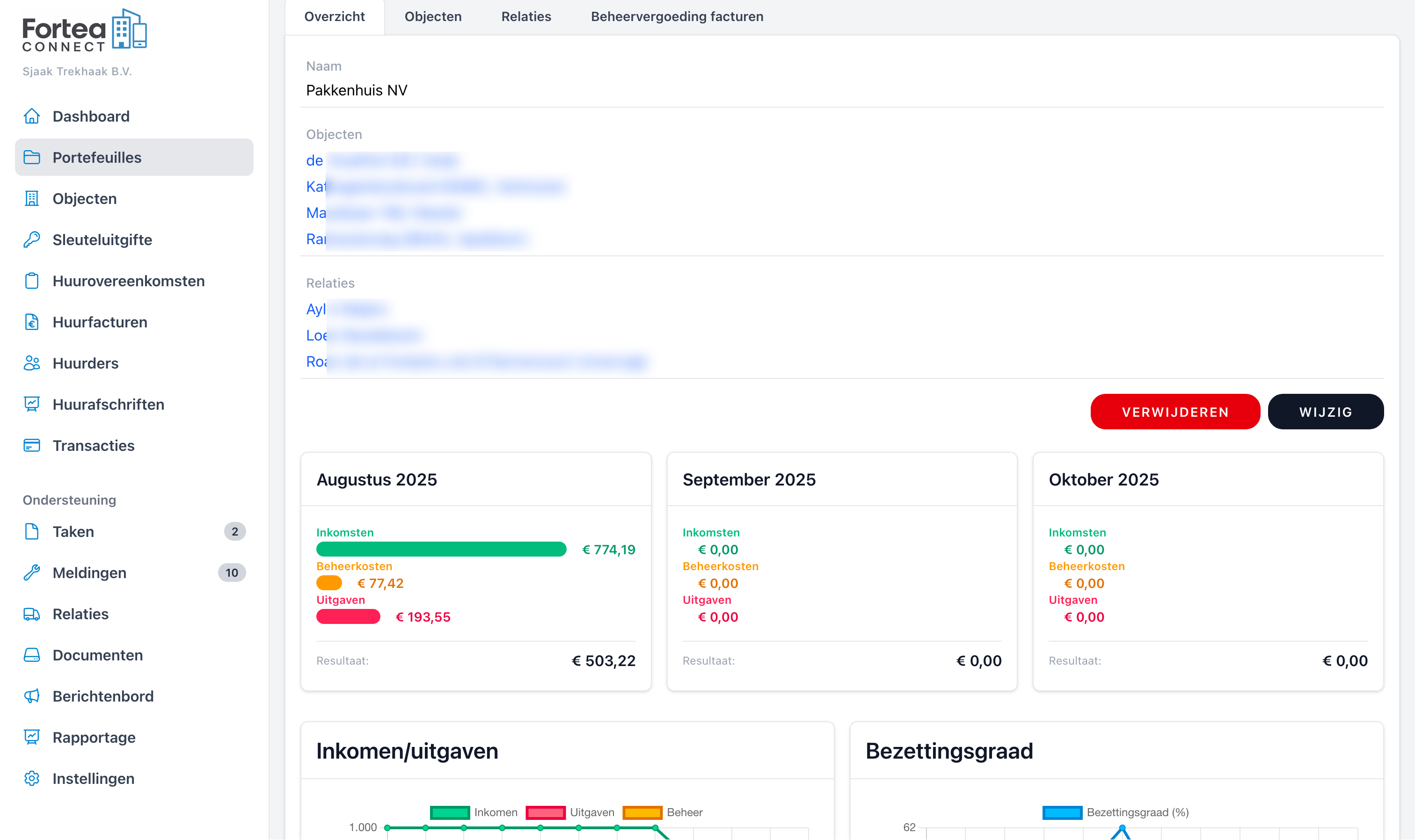Image resolution: width=1415 pixels, height=840 pixels.
Task: Select the Huurafschriften chart icon
Action: click(x=32, y=404)
